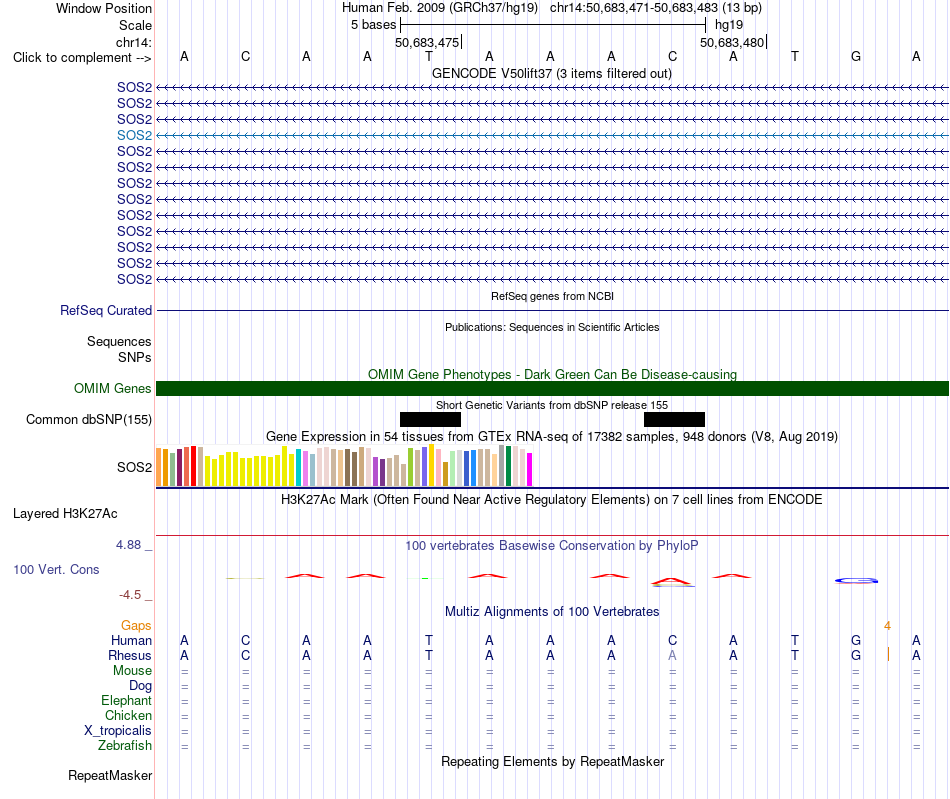Click the Mouse species row label
Screen dimensions: 950x799
tap(132, 671)
